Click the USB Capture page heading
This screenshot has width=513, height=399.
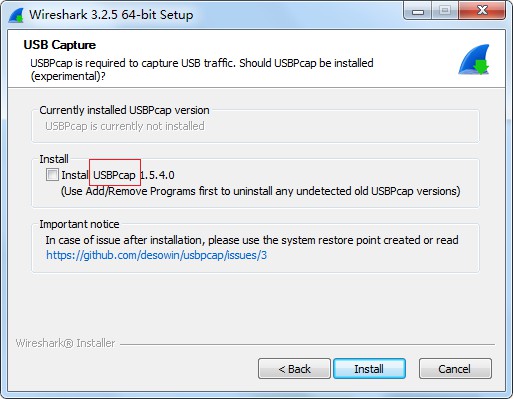click(x=60, y=45)
